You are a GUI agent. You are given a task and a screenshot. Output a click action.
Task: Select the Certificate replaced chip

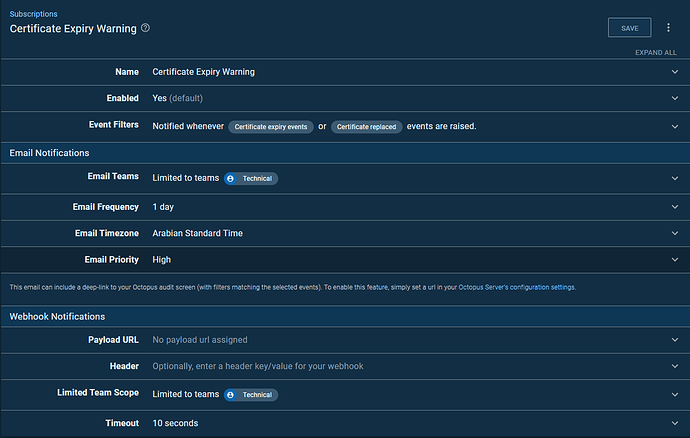click(x=366, y=127)
